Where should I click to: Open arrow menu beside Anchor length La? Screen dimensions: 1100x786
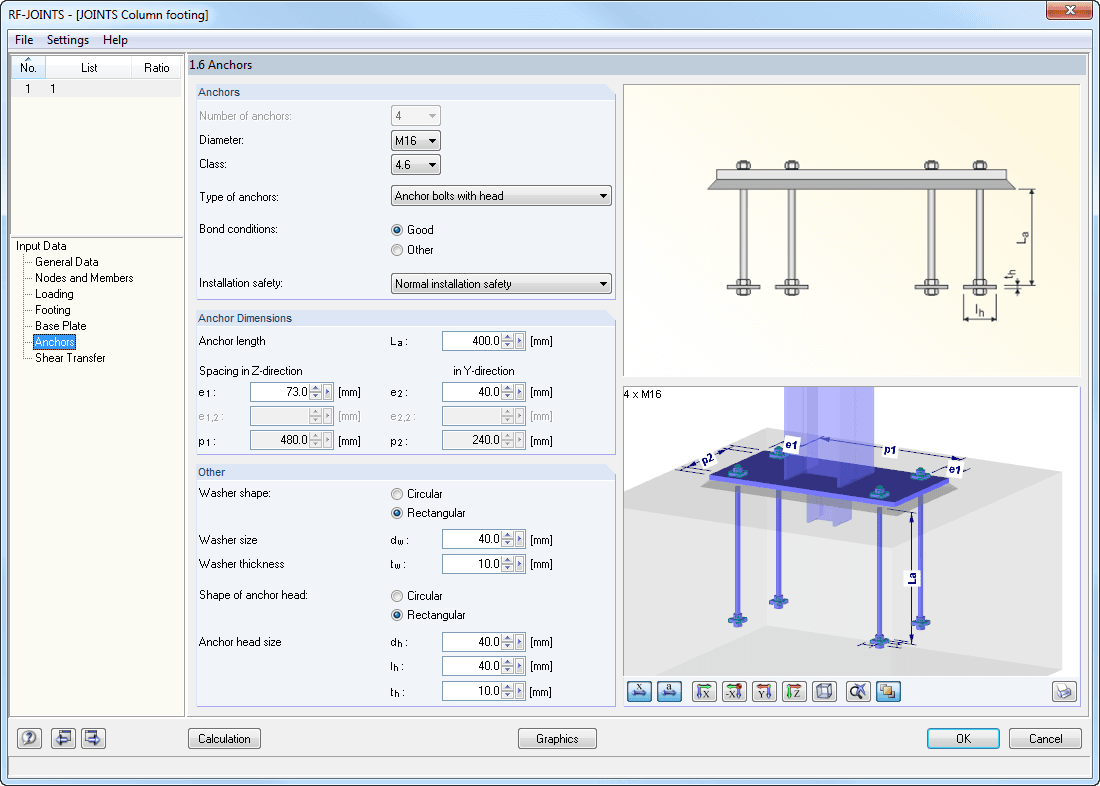point(520,341)
